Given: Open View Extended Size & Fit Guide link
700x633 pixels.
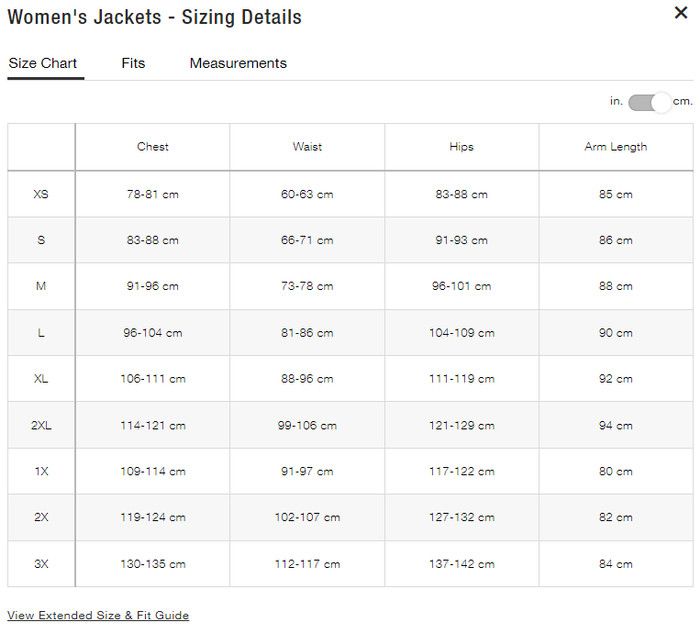Looking at the screenshot, I should tap(98, 615).
